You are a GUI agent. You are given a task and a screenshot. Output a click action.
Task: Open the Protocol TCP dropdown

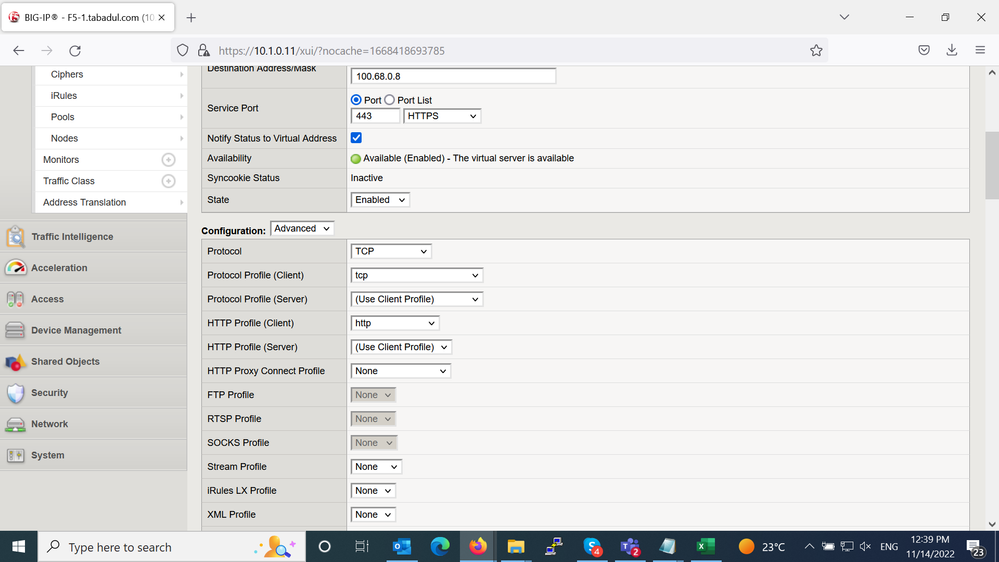tap(391, 252)
